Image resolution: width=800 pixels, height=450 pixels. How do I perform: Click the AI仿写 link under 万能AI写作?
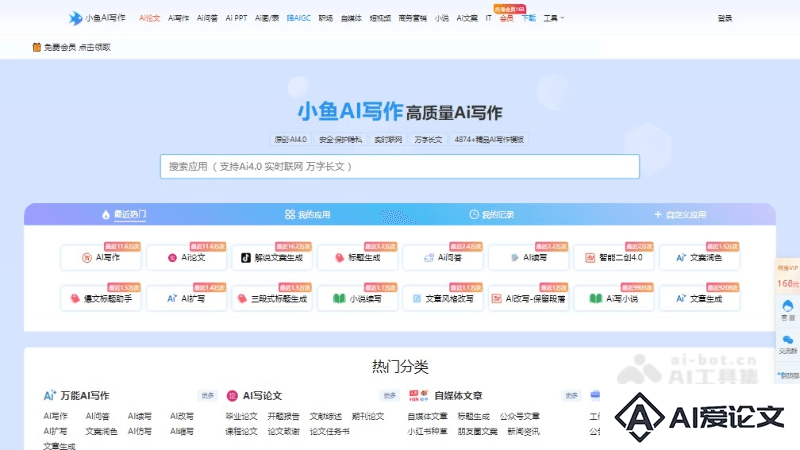click(x=139, y=432)
